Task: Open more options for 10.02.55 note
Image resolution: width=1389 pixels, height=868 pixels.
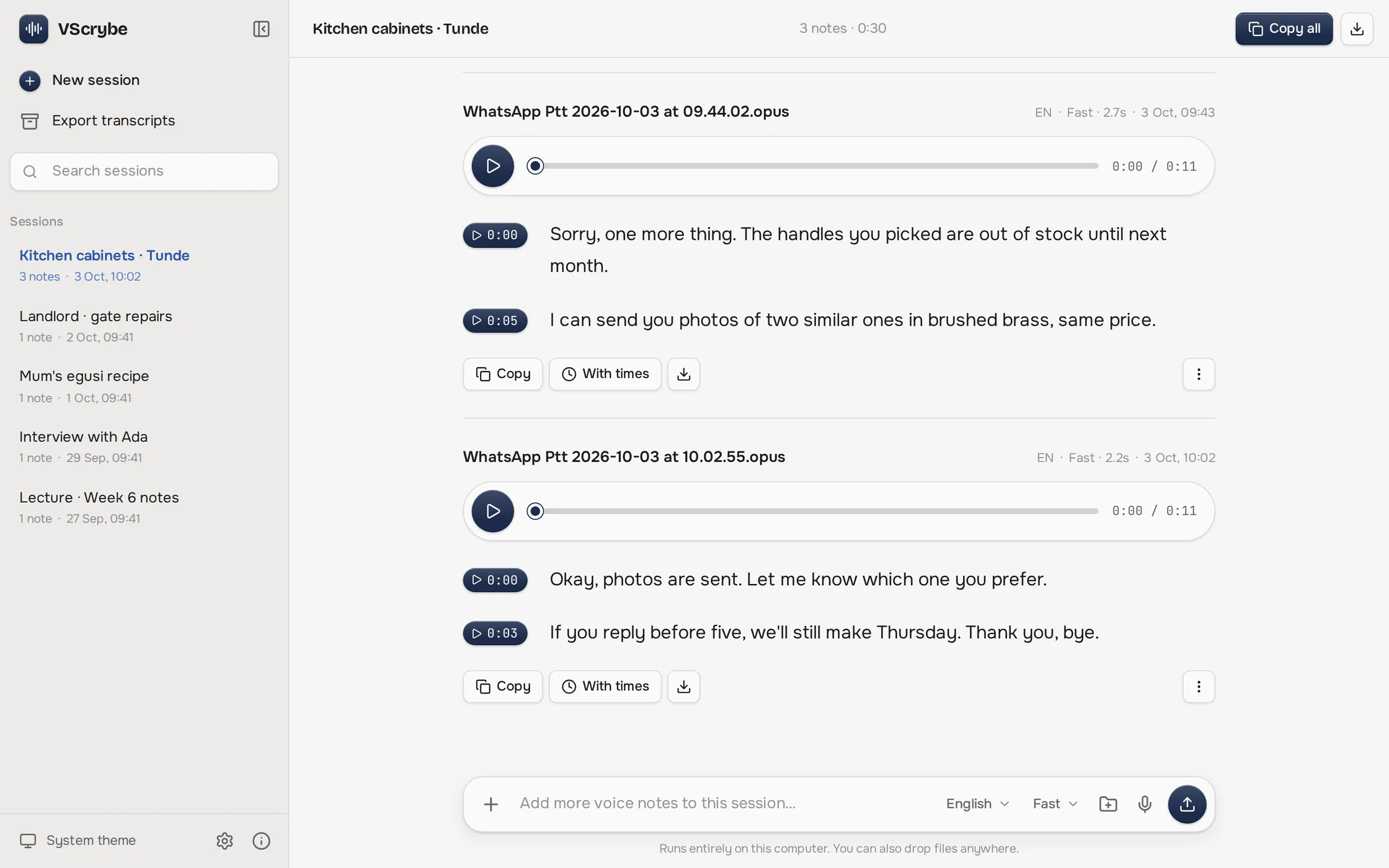Action: 1198,686
